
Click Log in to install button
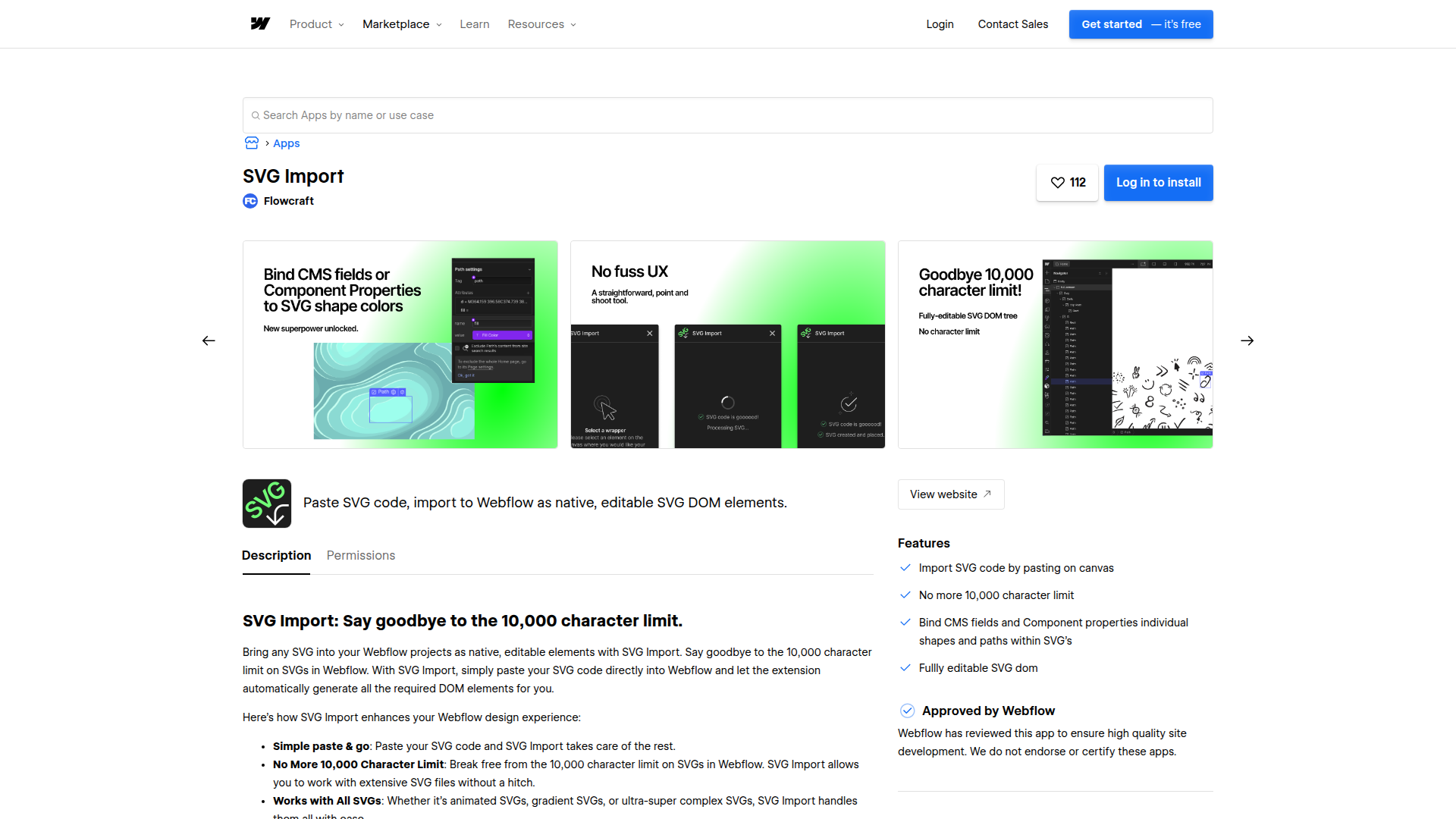1159,183
